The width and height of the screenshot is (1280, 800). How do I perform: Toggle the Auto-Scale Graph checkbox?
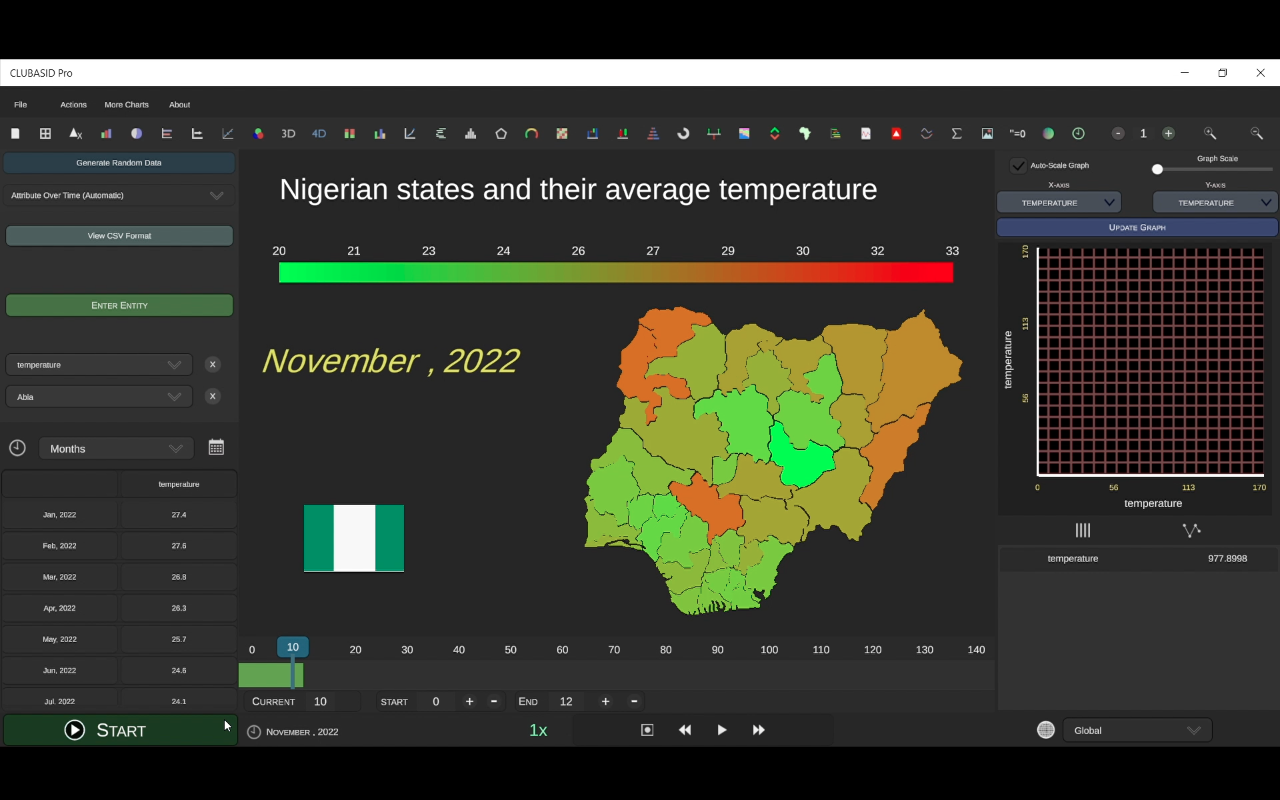1018,165
